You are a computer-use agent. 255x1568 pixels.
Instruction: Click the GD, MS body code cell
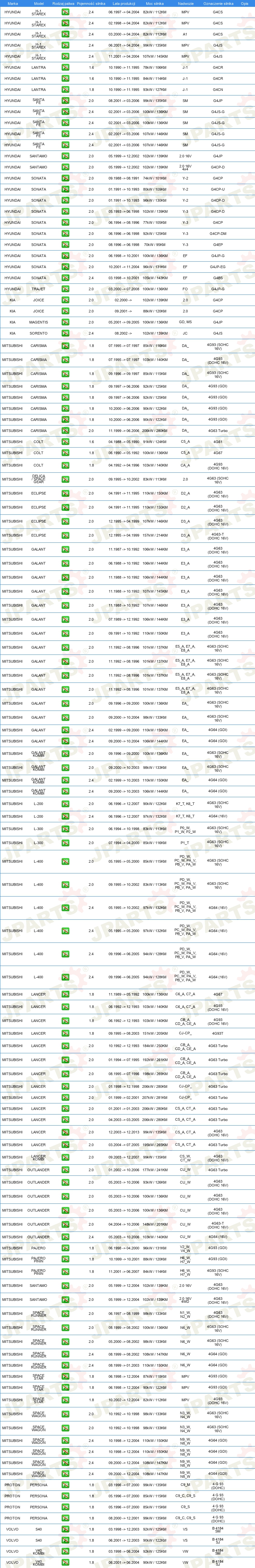point(186,323)
